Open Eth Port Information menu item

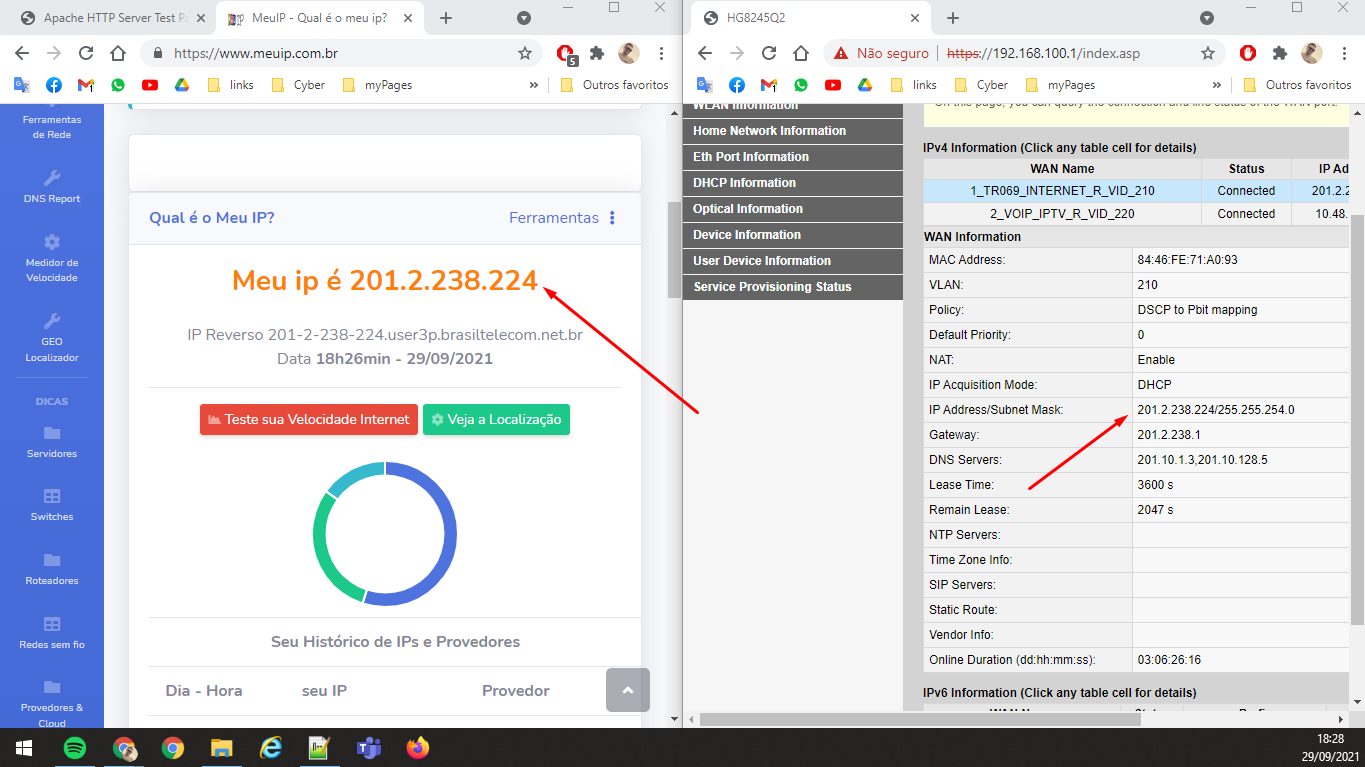coord(793,157)
